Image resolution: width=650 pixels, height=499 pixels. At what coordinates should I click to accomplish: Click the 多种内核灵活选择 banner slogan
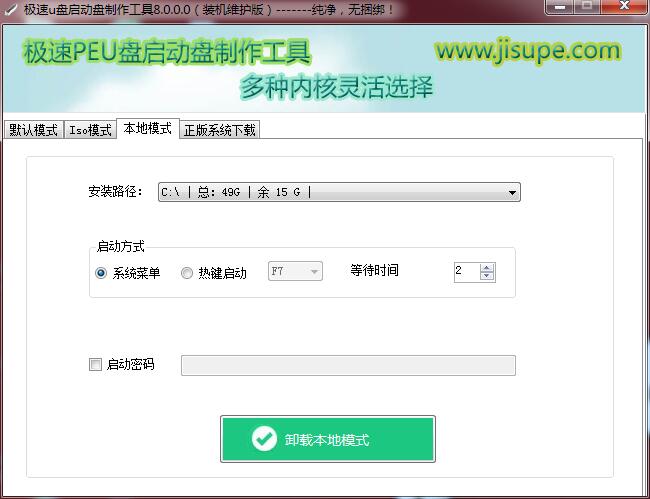pyautogui.click(x=336, y=87)
